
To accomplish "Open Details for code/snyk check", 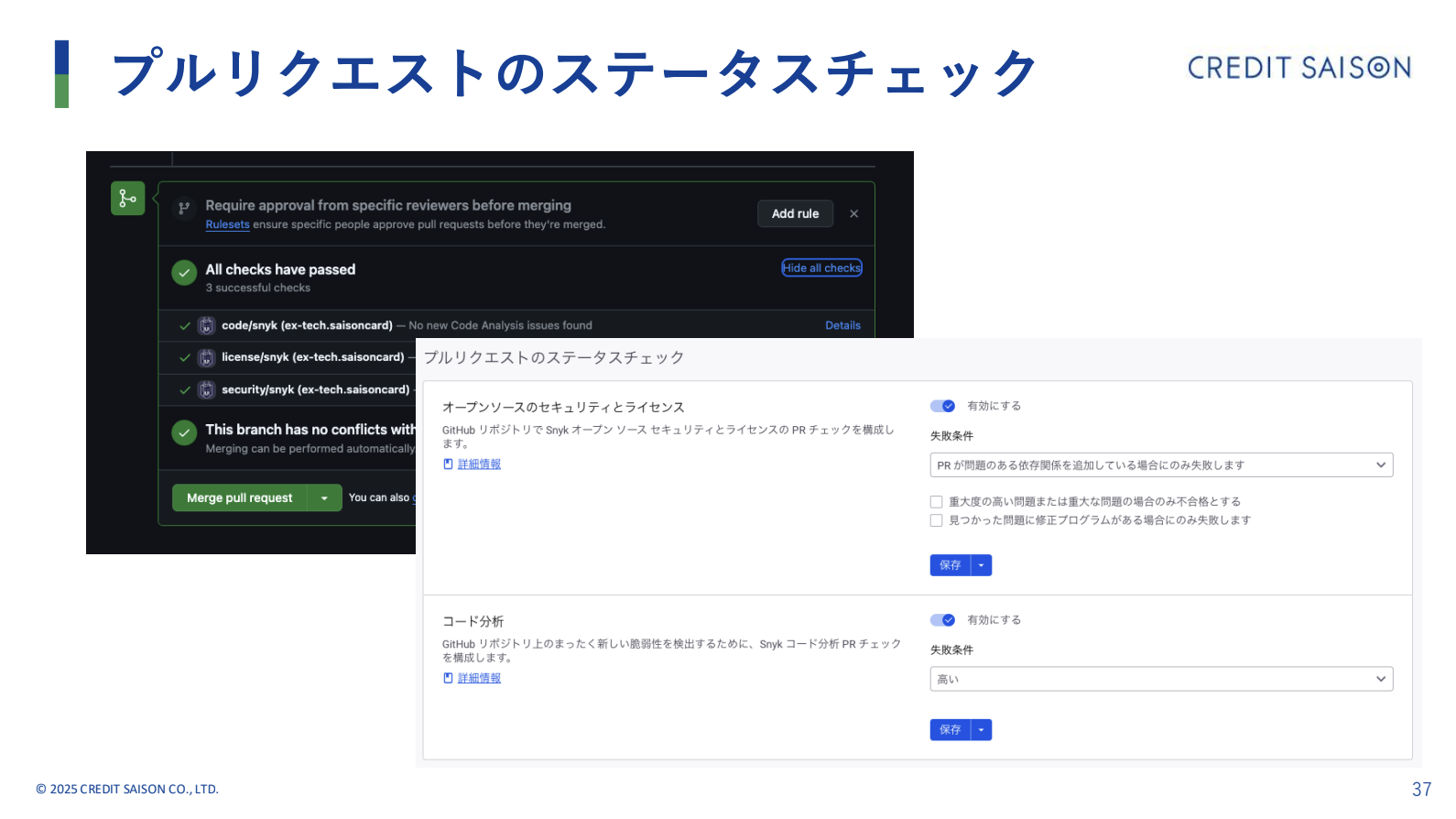I will tap(842, 325).
